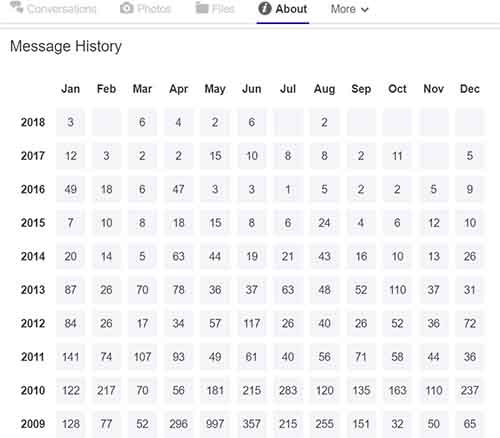The width and height of the screenshot is (500, 438).
Task: Switch to the Conversations tab
Action: pyautogui.click(x=53, y=9)
